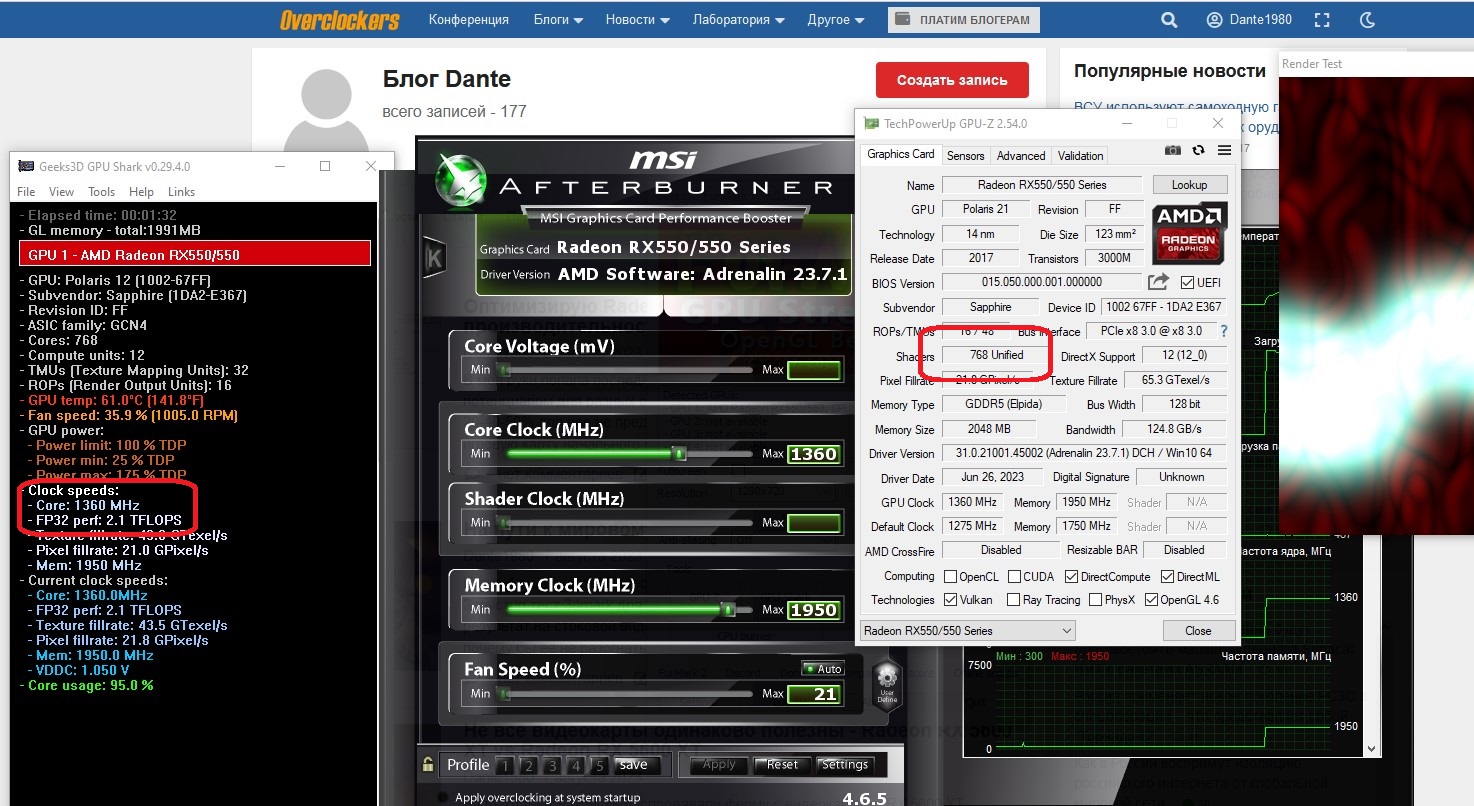
Task: Open the Tools menu in GPU Shark
Action: pyautogui.click(x=101, y=192)
